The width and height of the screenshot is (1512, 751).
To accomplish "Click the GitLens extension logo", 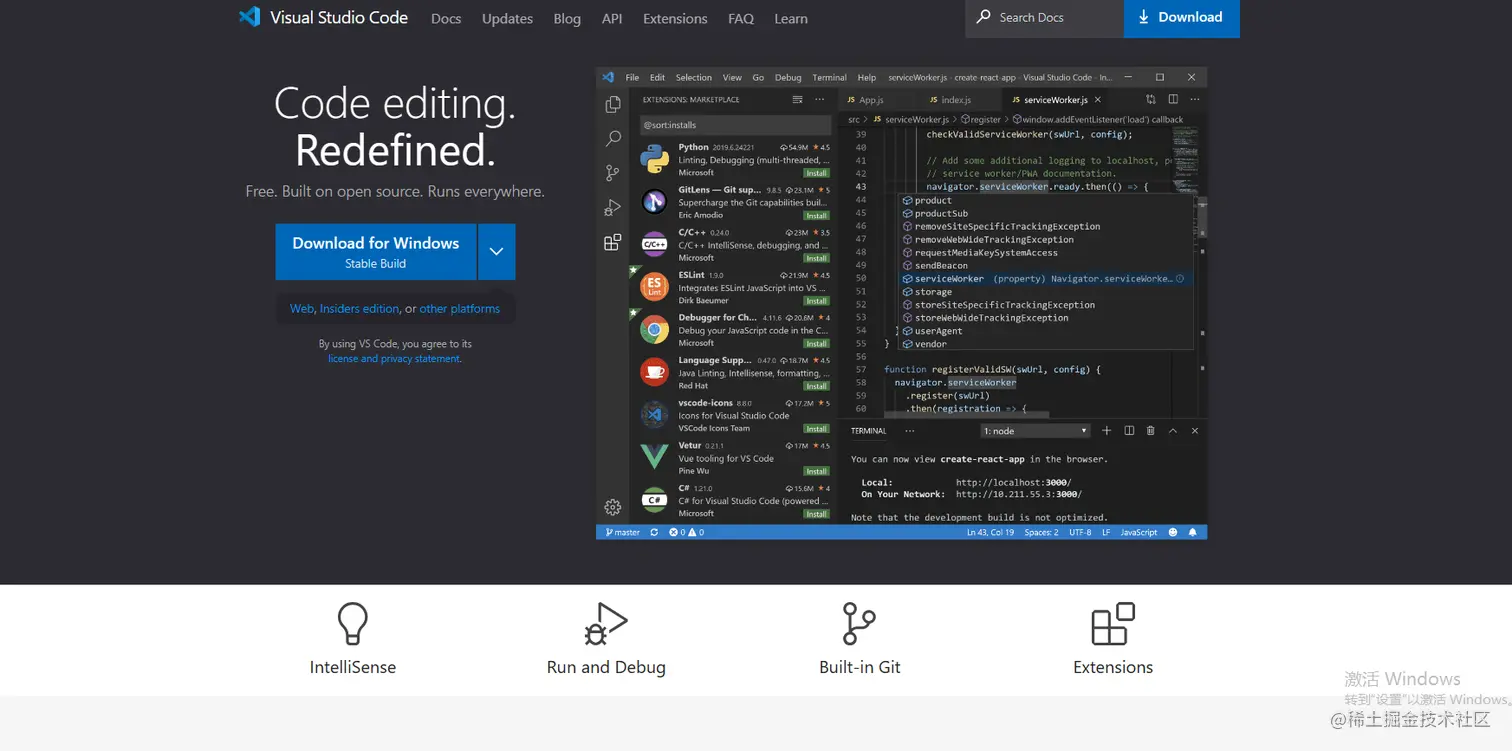I will [654, 202].
